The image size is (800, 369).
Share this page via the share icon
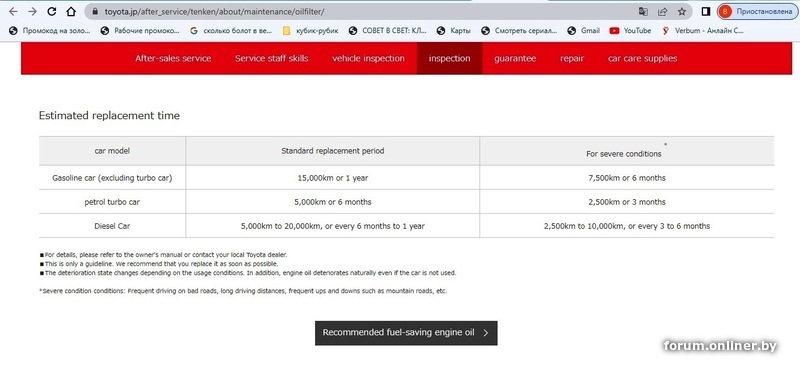point(662,11)
